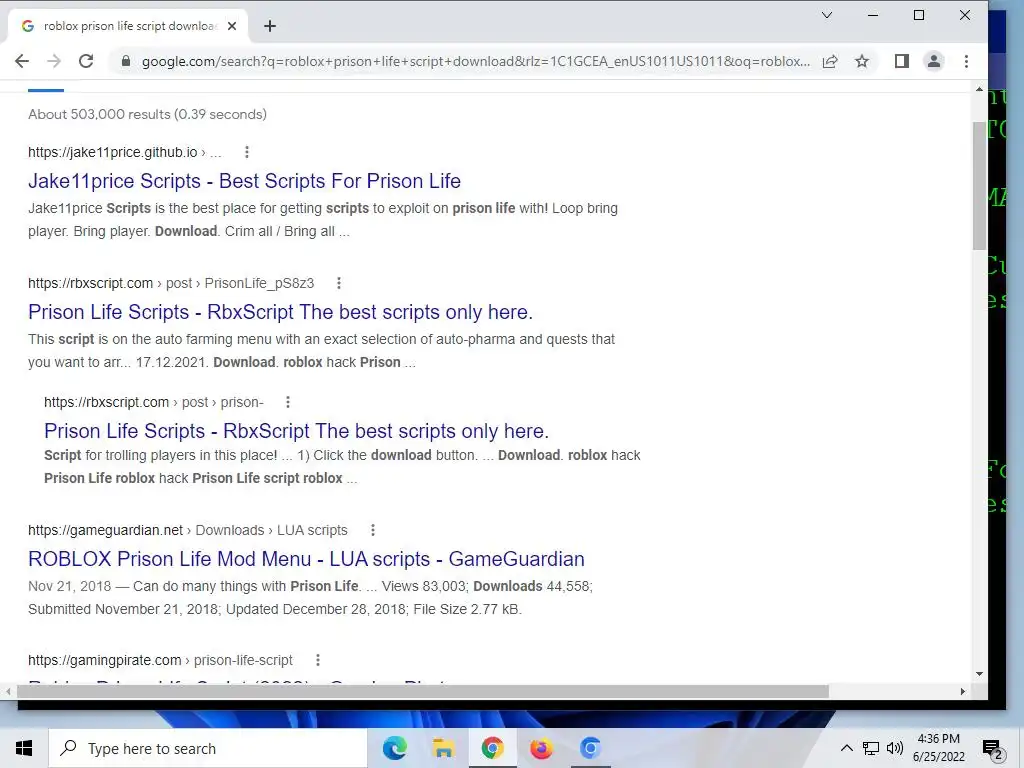Click the https://jake11price.github.io URL text
This screenshot has width=1024, height=768.
(112, 152)
